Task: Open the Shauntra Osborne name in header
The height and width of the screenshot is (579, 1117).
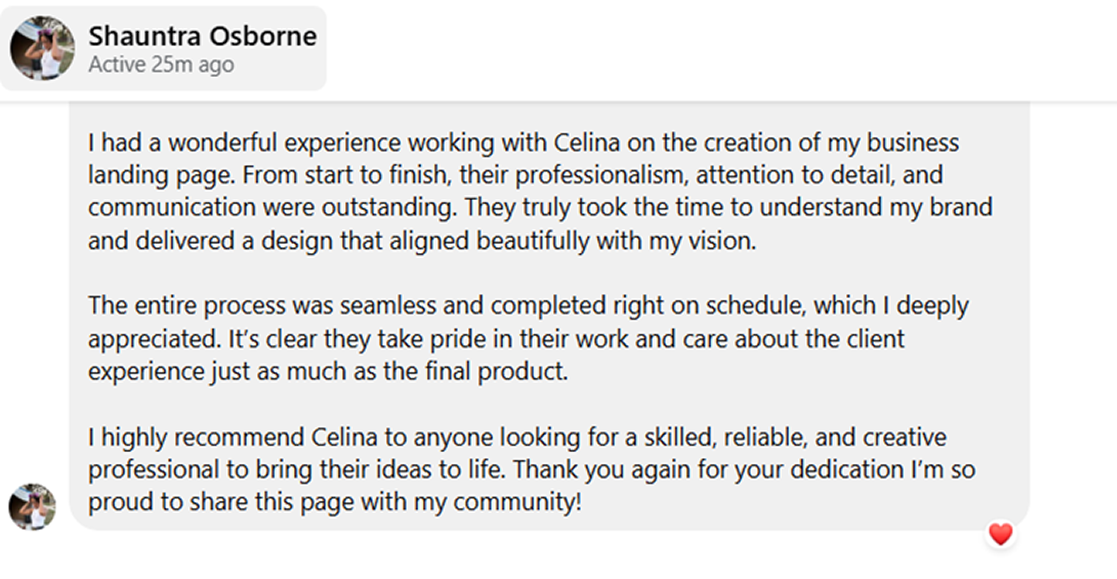Action: coord(202,36)
